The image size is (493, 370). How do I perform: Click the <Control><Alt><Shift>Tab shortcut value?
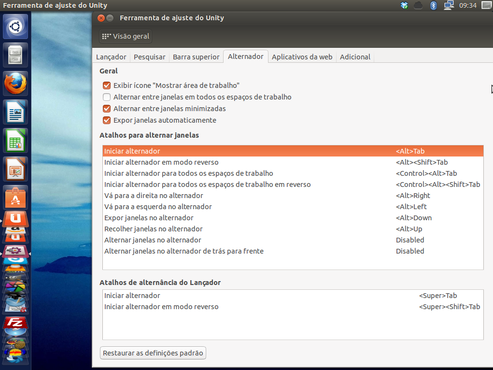click(438, 184)
